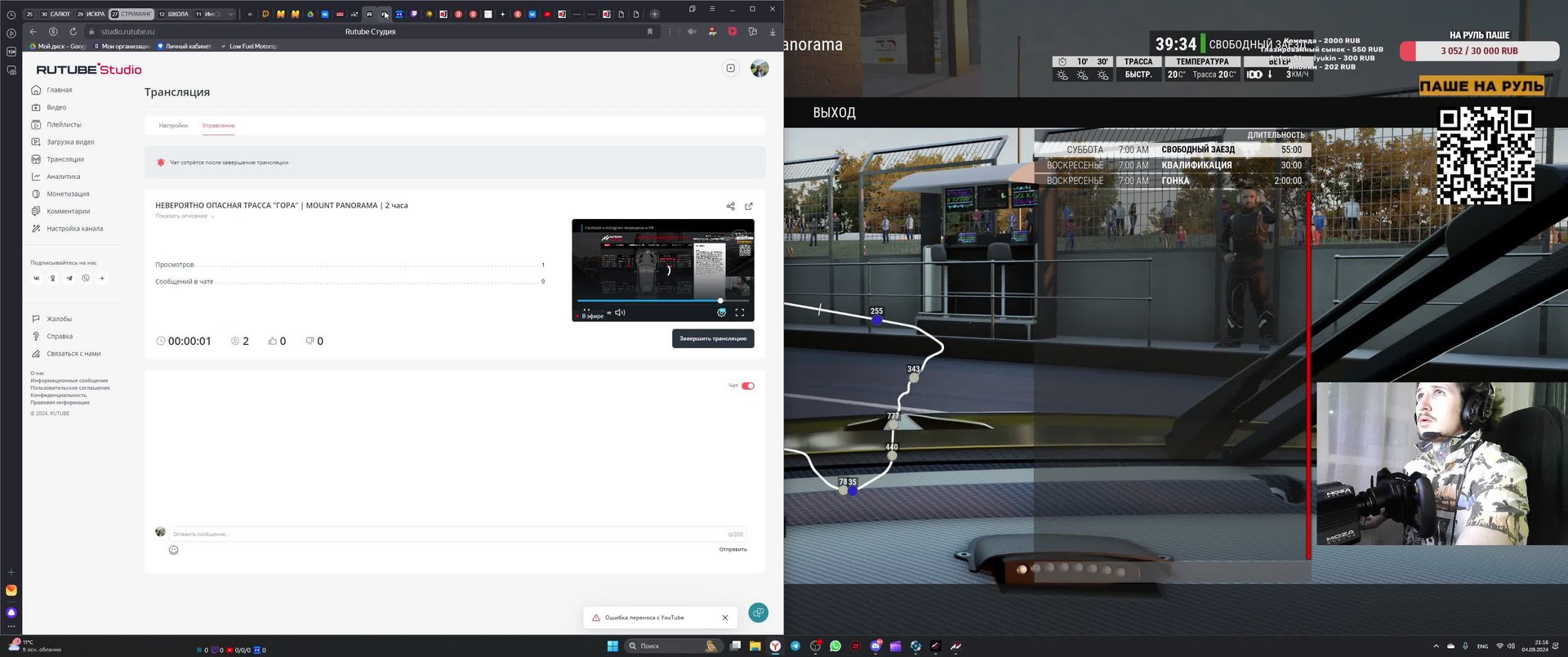The width and height of the screenshot is (1568, 657).
Task: Click the taskbar Поиск search box
Action: click(674, 646)
